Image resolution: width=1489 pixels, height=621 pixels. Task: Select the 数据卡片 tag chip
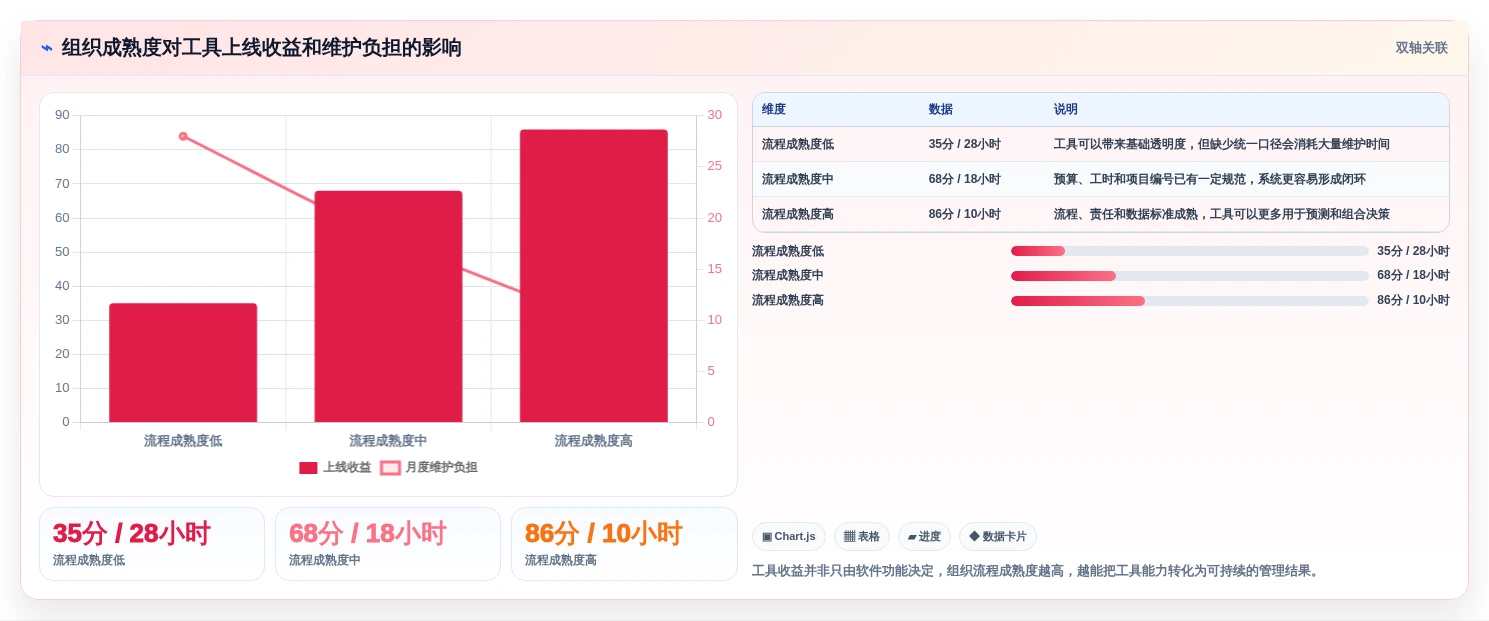(997, 537)
